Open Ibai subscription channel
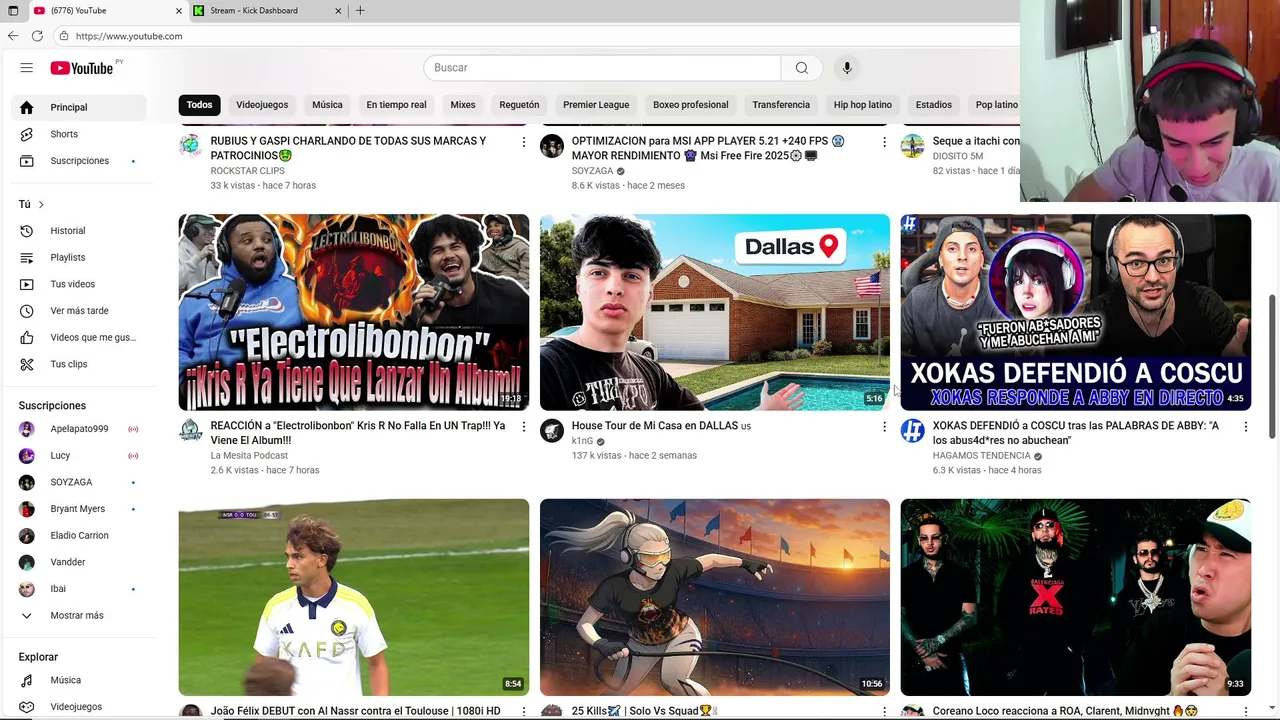The width and height of the screenshot is (1280, 720). tap(78, 589)
